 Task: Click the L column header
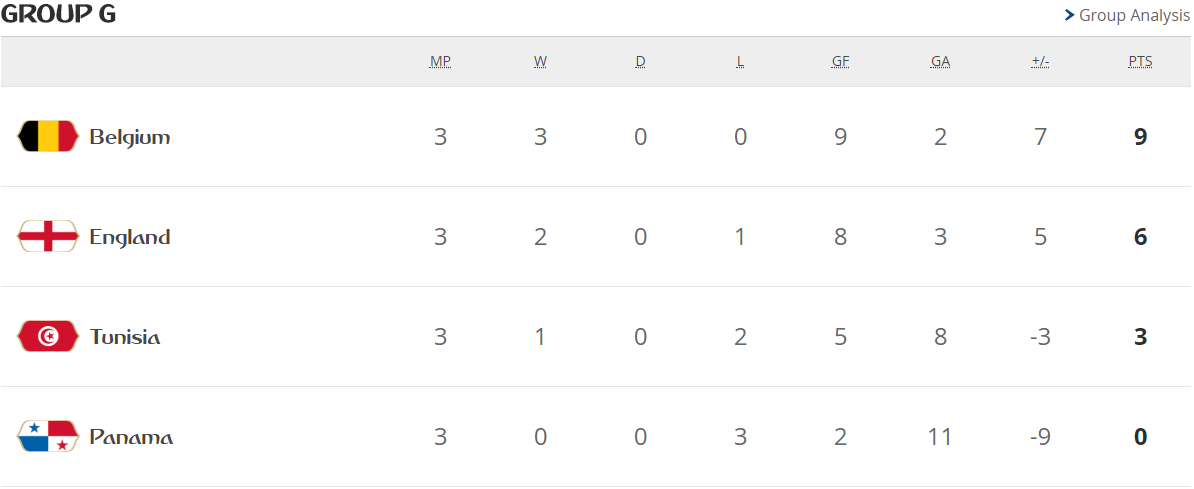point(740,61)
